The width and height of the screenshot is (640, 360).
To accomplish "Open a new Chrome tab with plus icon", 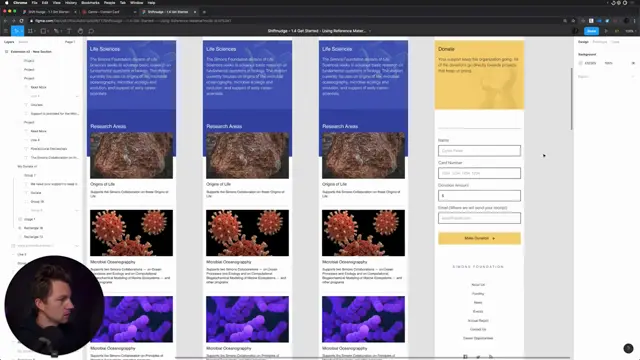I will (x=204, y=12).
